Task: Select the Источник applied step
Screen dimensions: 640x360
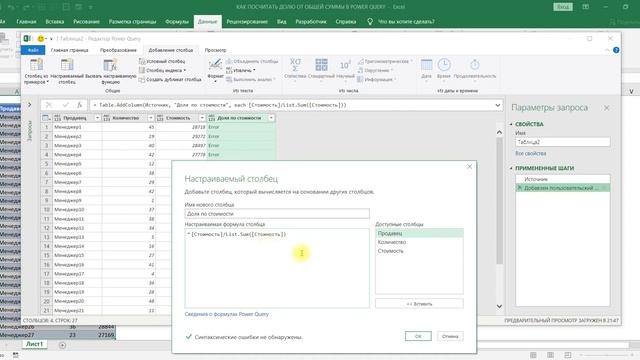Action: (562, 179)
